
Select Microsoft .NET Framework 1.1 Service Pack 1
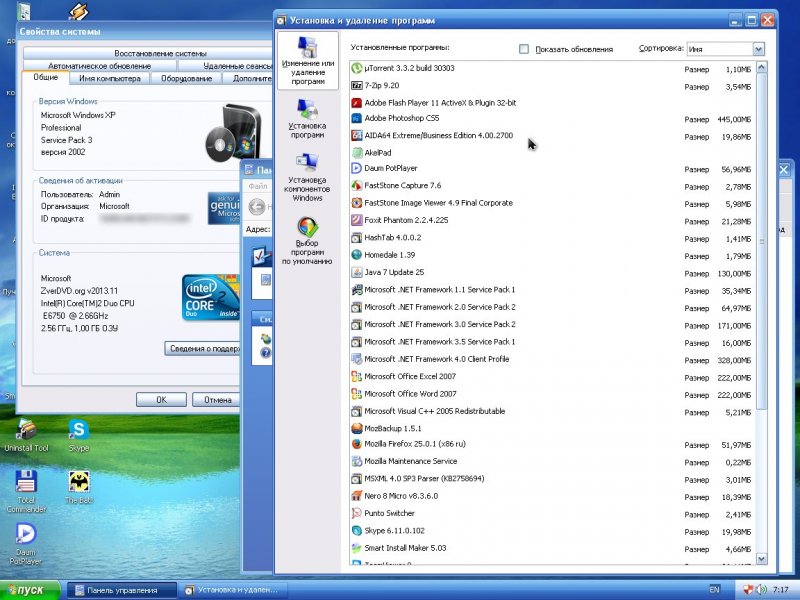click(553, 290)
